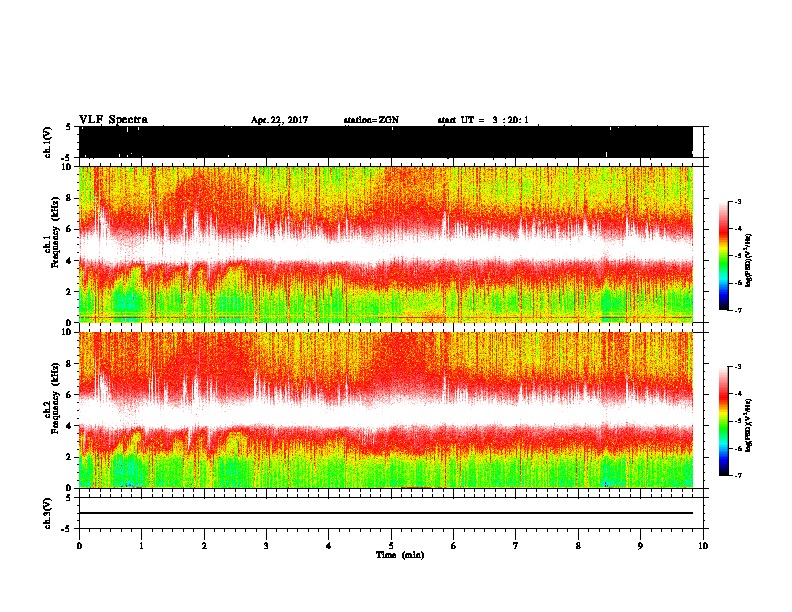Screen dimensions: 792x612
Task: Click the ch.2 spectrogram white 5 kHz band
Action: (386, 414)
